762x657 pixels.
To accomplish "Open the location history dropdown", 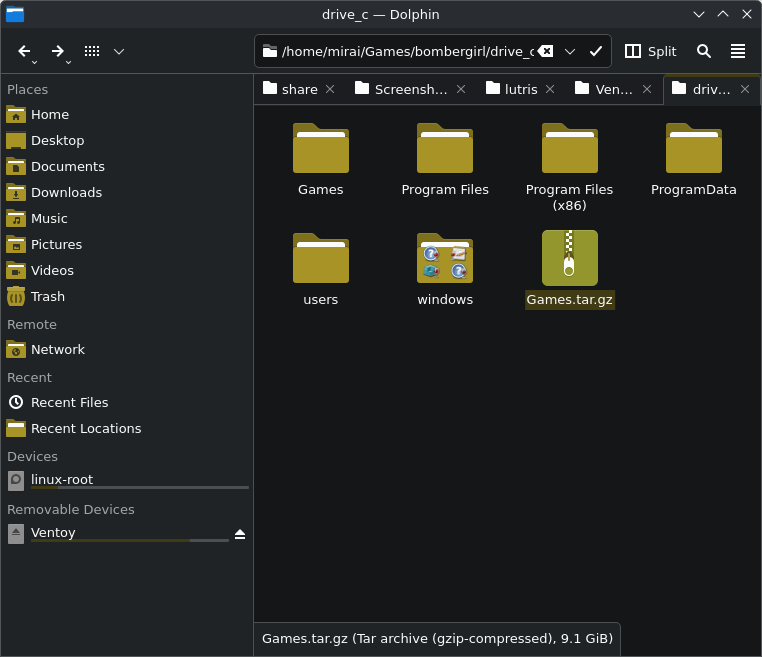I will pyautogui.click(x=570, y=51).
